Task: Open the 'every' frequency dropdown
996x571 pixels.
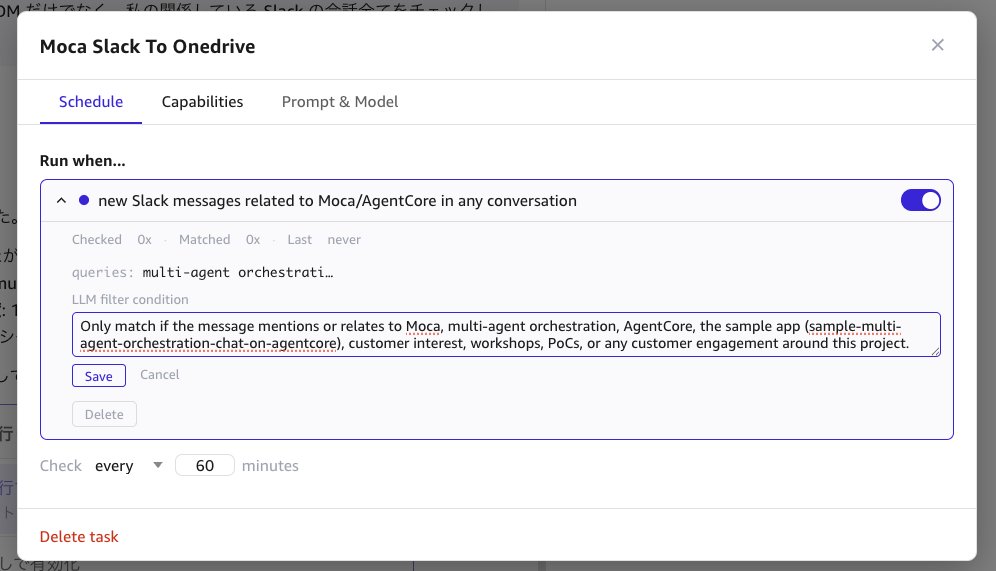Action: (x=129, y=466)
